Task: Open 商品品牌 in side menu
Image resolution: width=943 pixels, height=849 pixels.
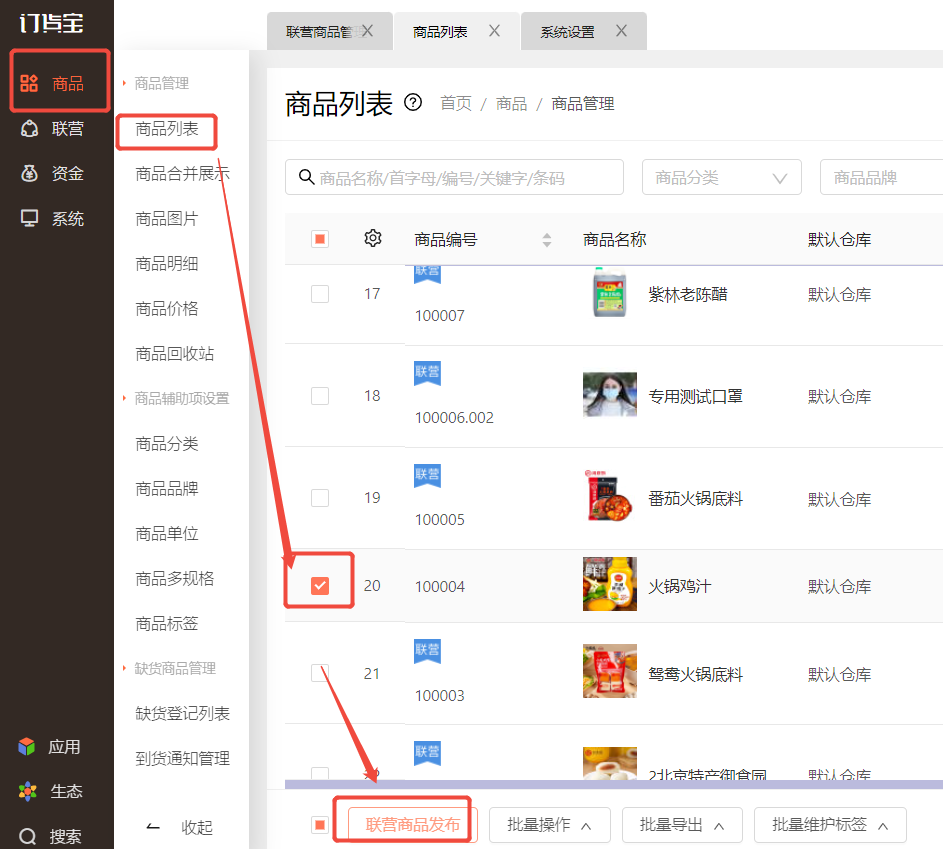Action: pos(167,488)
